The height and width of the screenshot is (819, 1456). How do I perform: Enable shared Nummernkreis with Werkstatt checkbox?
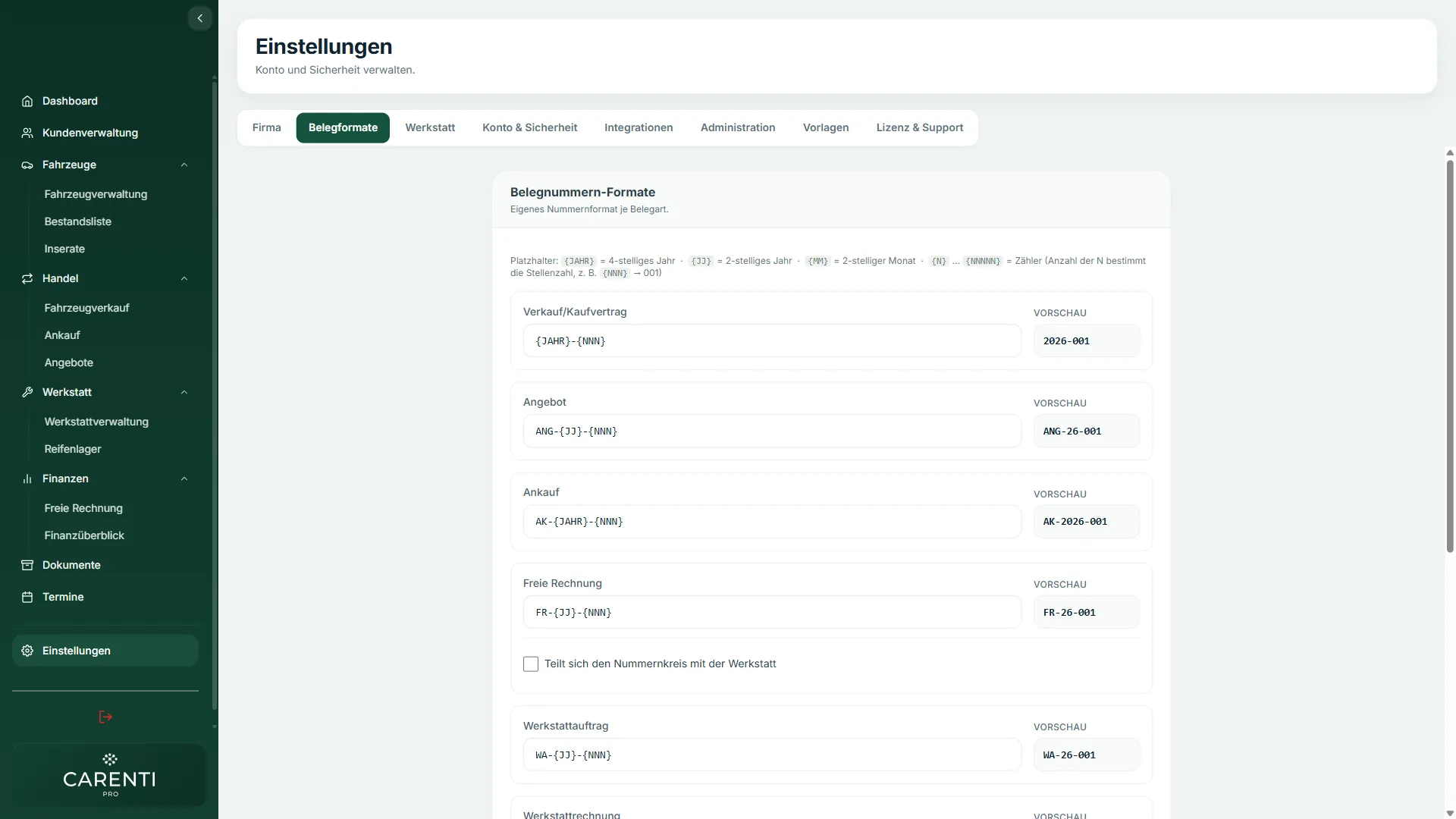click(531, 664)
